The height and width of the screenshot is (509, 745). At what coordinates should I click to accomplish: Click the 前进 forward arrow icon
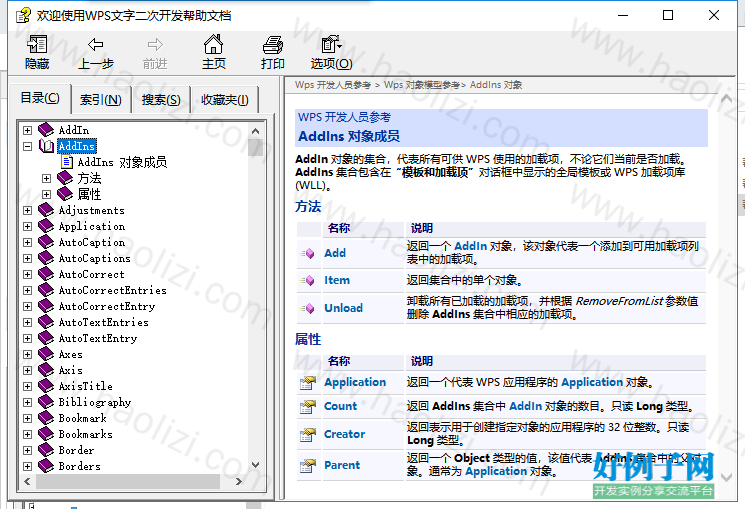point(155,44)
